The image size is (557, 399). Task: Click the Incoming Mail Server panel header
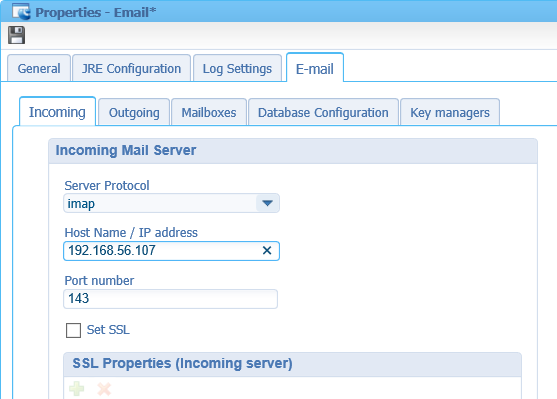point(293,151)
